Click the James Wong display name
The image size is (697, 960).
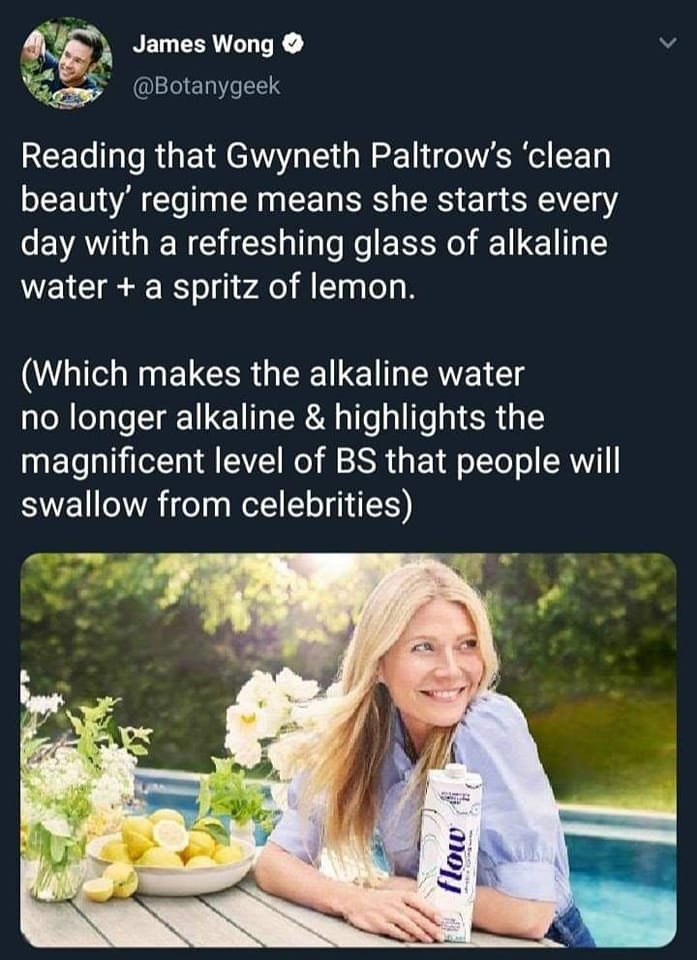click(x=205, y=45)
